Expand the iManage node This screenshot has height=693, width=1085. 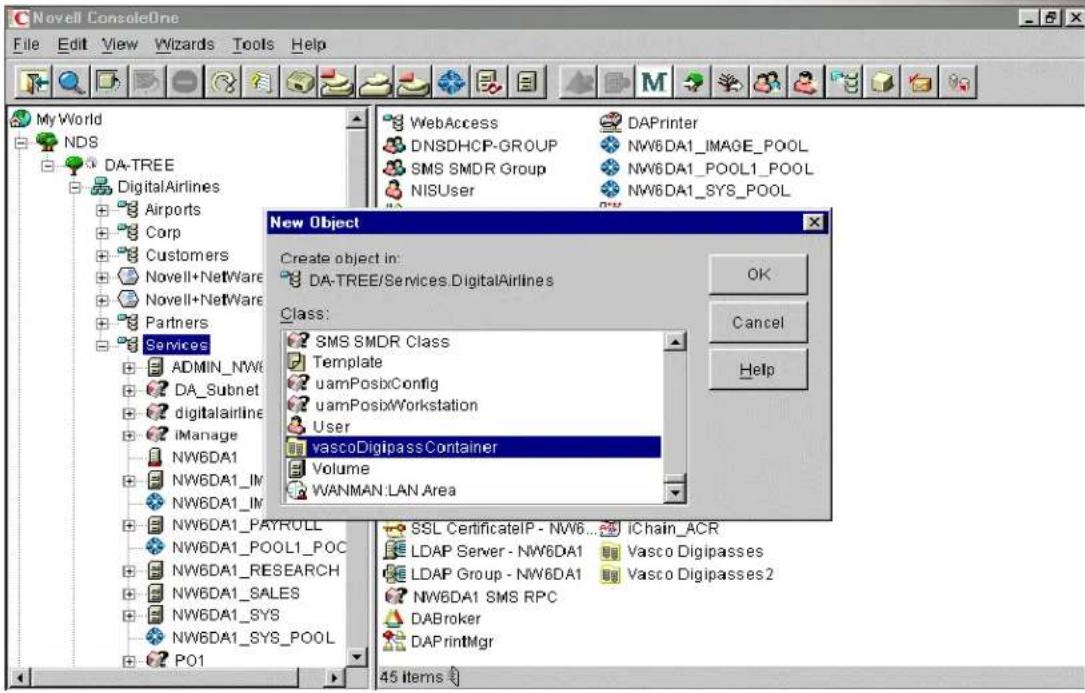[129, 435]
